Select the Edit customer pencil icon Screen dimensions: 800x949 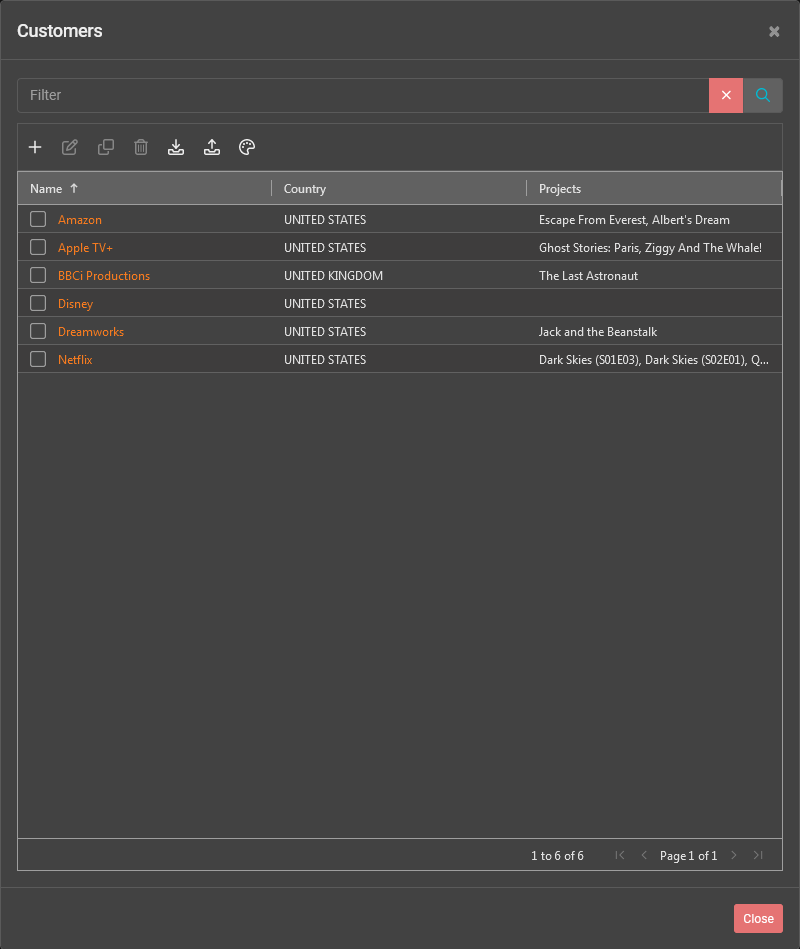[70, 147]
